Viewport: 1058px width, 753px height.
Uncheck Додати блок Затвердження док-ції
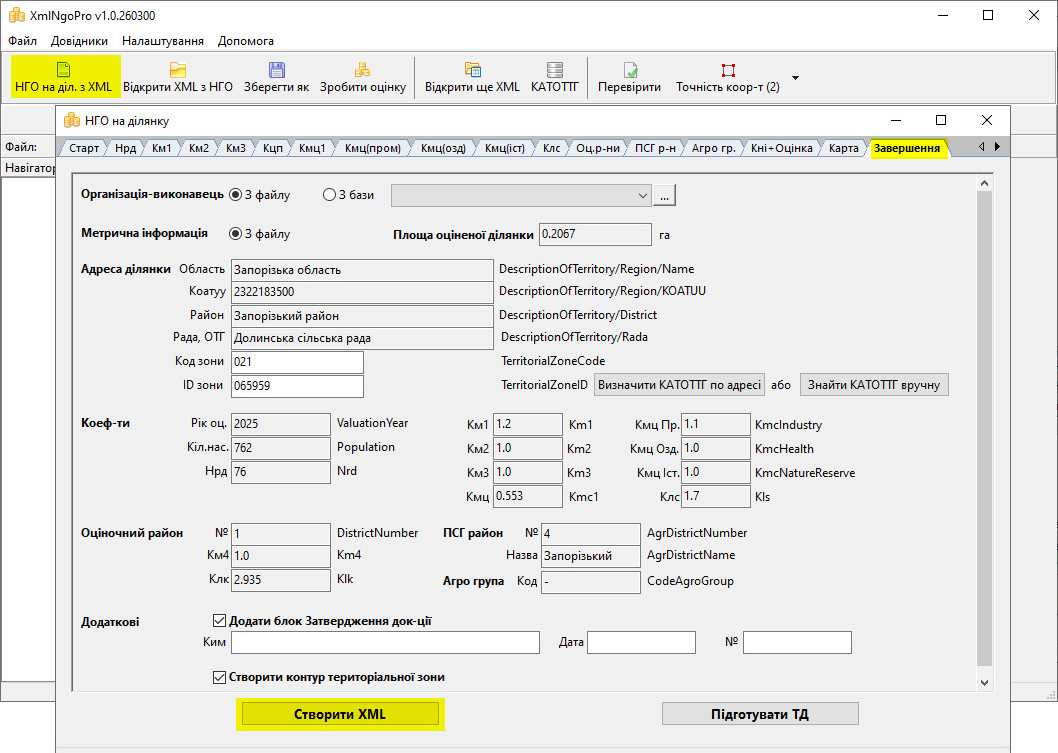[220, 621]
